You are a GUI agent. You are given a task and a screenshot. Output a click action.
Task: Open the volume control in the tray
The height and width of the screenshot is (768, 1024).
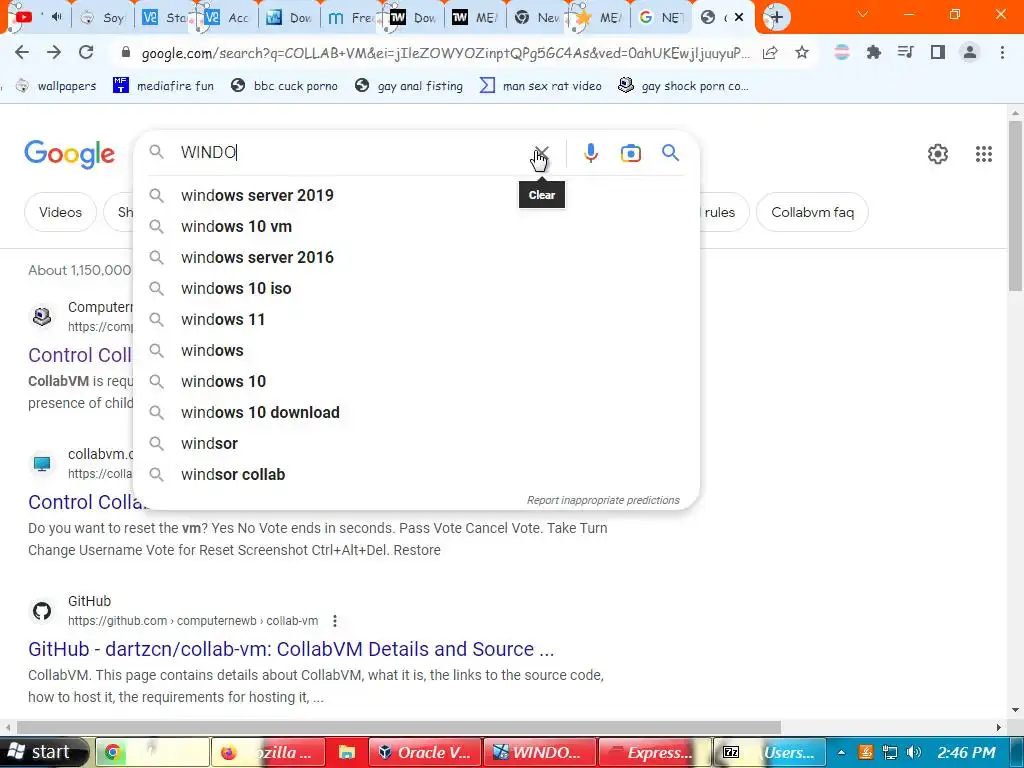914,752
